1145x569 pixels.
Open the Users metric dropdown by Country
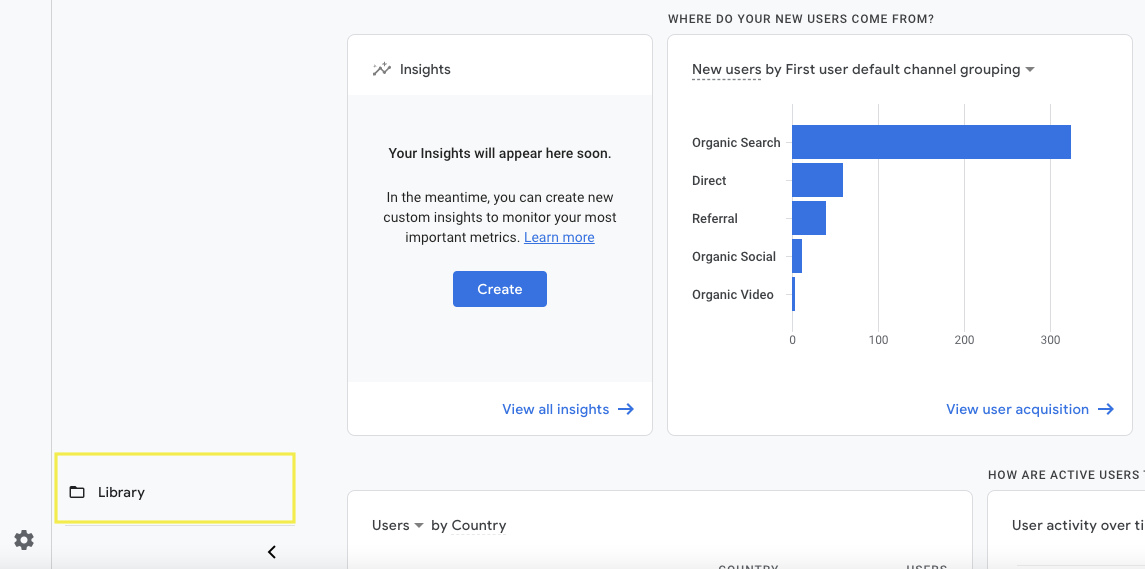coord(398,525)
